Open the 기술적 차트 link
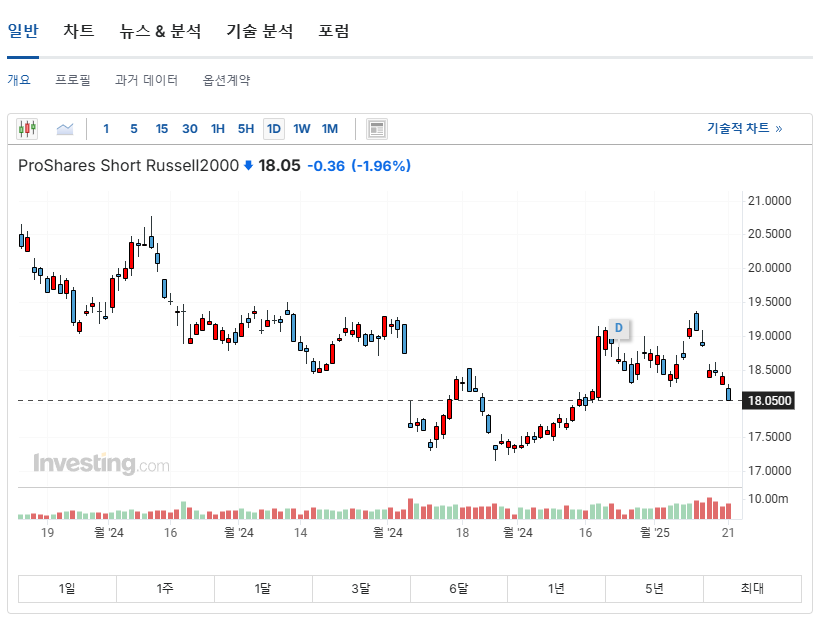This screenshot has width=819, height=629. coord(744,128)
